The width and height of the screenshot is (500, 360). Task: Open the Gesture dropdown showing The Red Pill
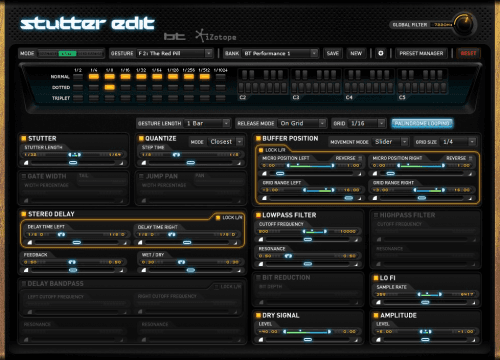click(175, 53)
